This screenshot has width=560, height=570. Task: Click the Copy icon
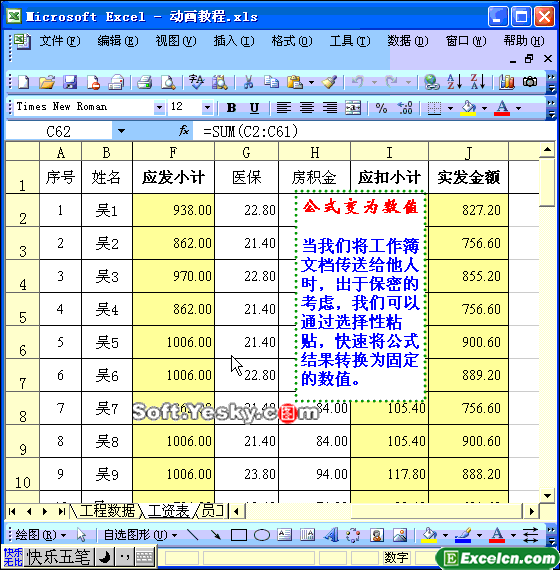pos(271,82)
